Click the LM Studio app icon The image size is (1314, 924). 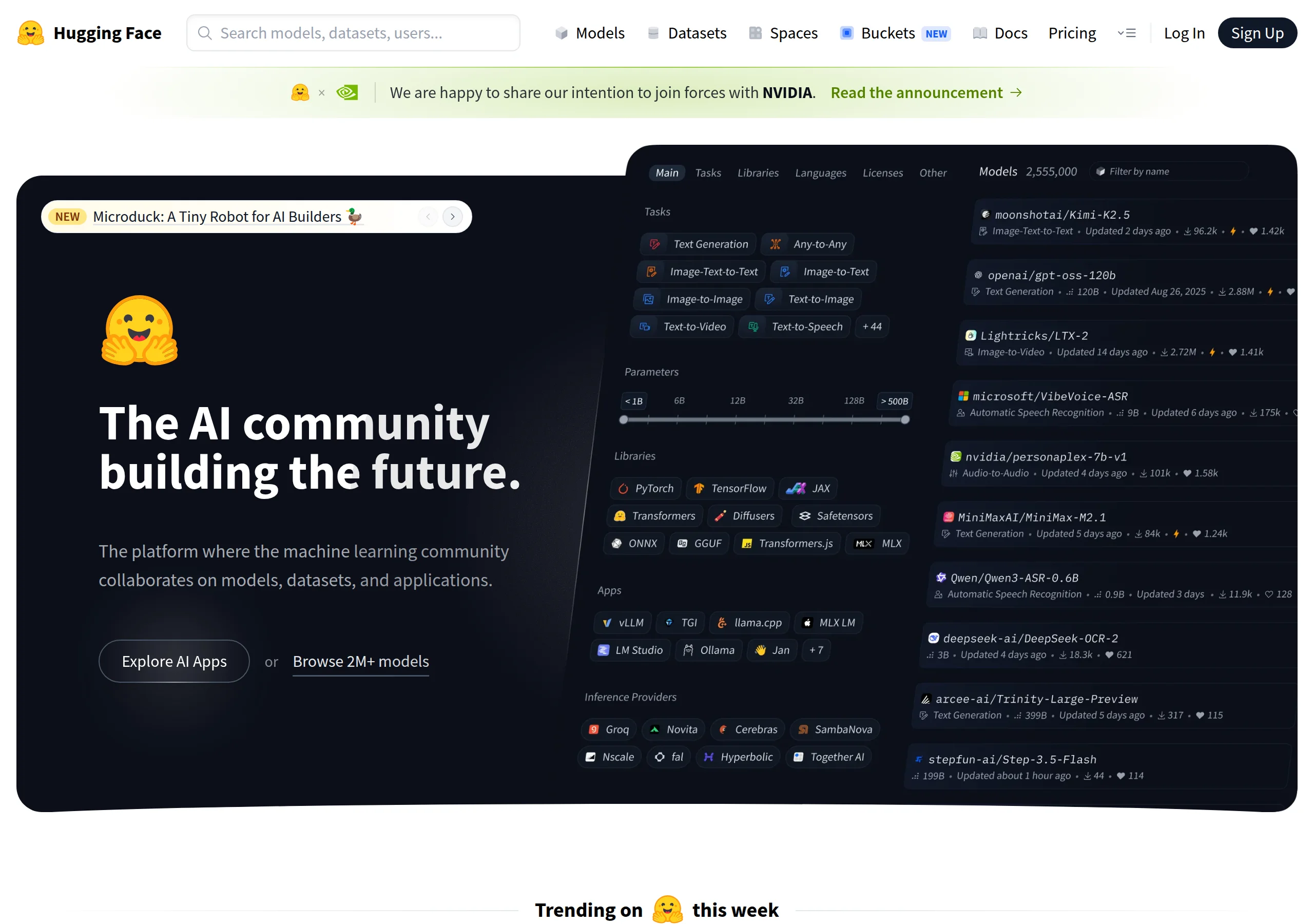603,650
